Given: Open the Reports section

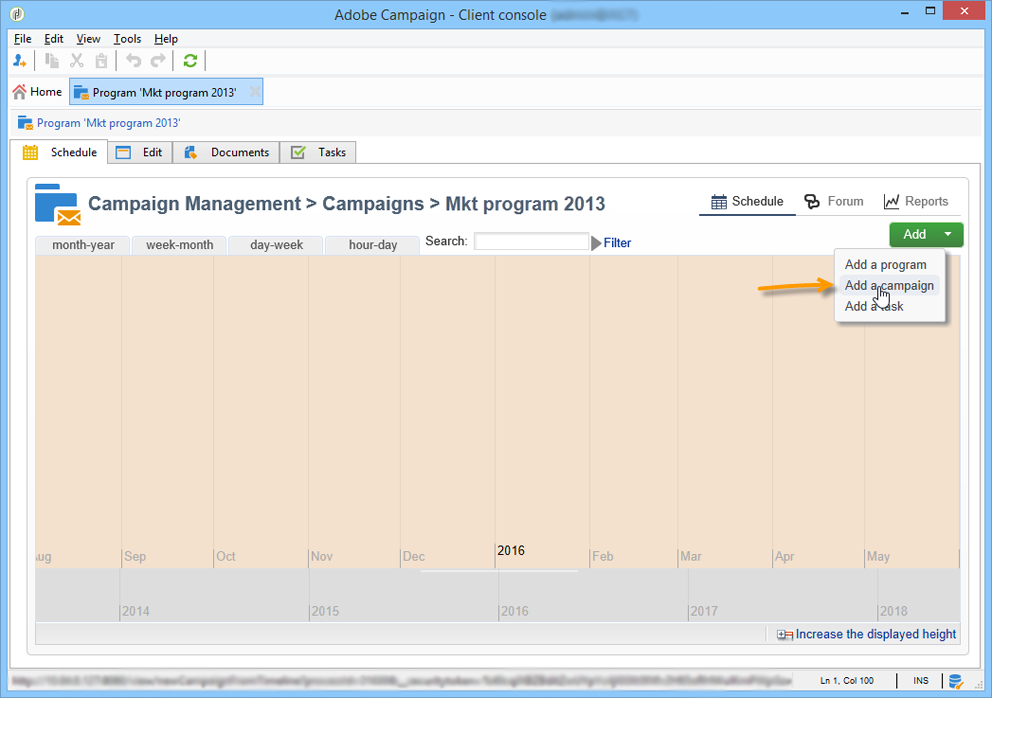Looking at the screenshot, I should pyautogui.click(x=916, y=202).
